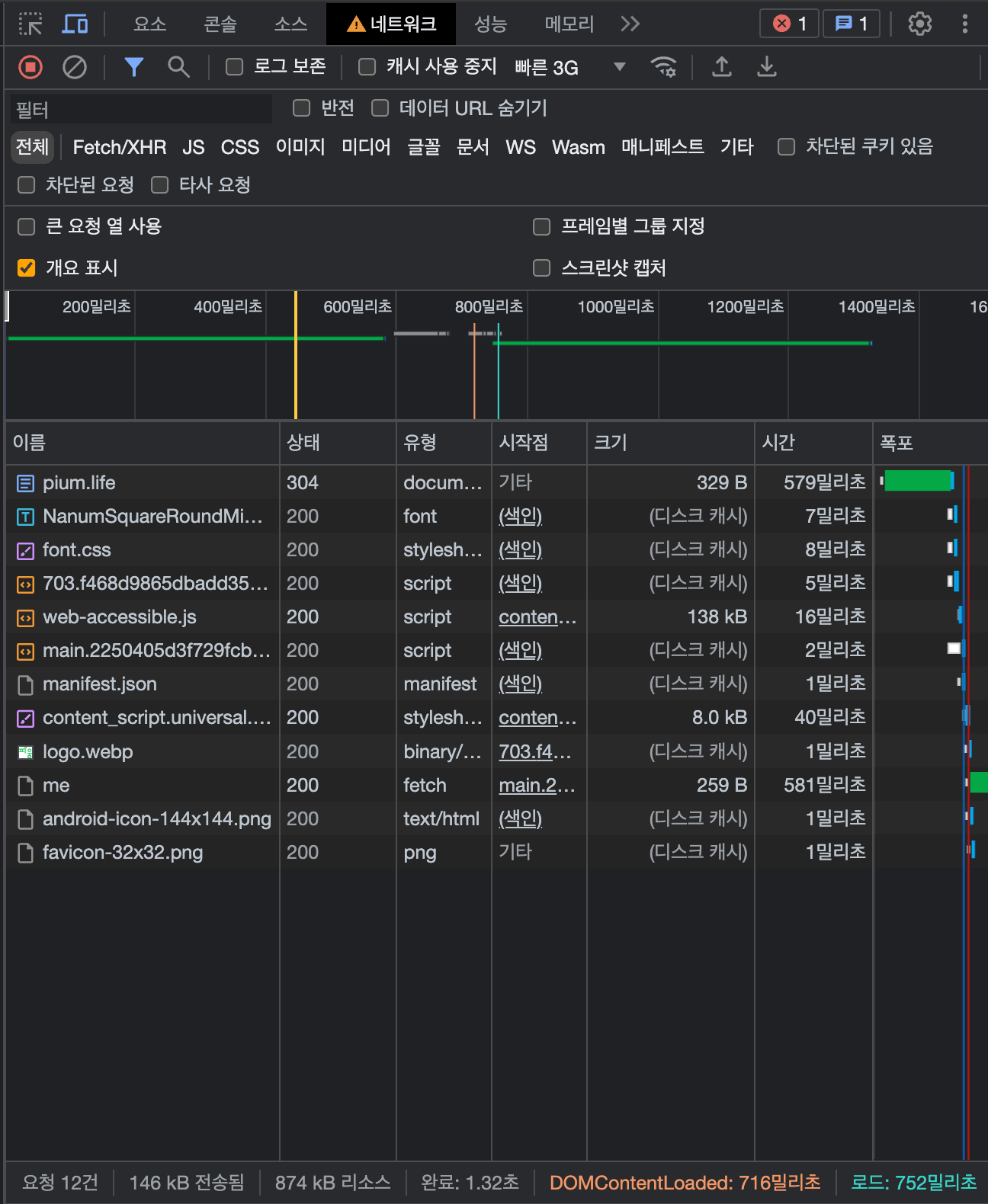Image resolution: width=988 pixels, height=1204 pixels.
Task: Open network conditions Wi-Fi icon
Action: pyautogui.click(x=664, y=67)
